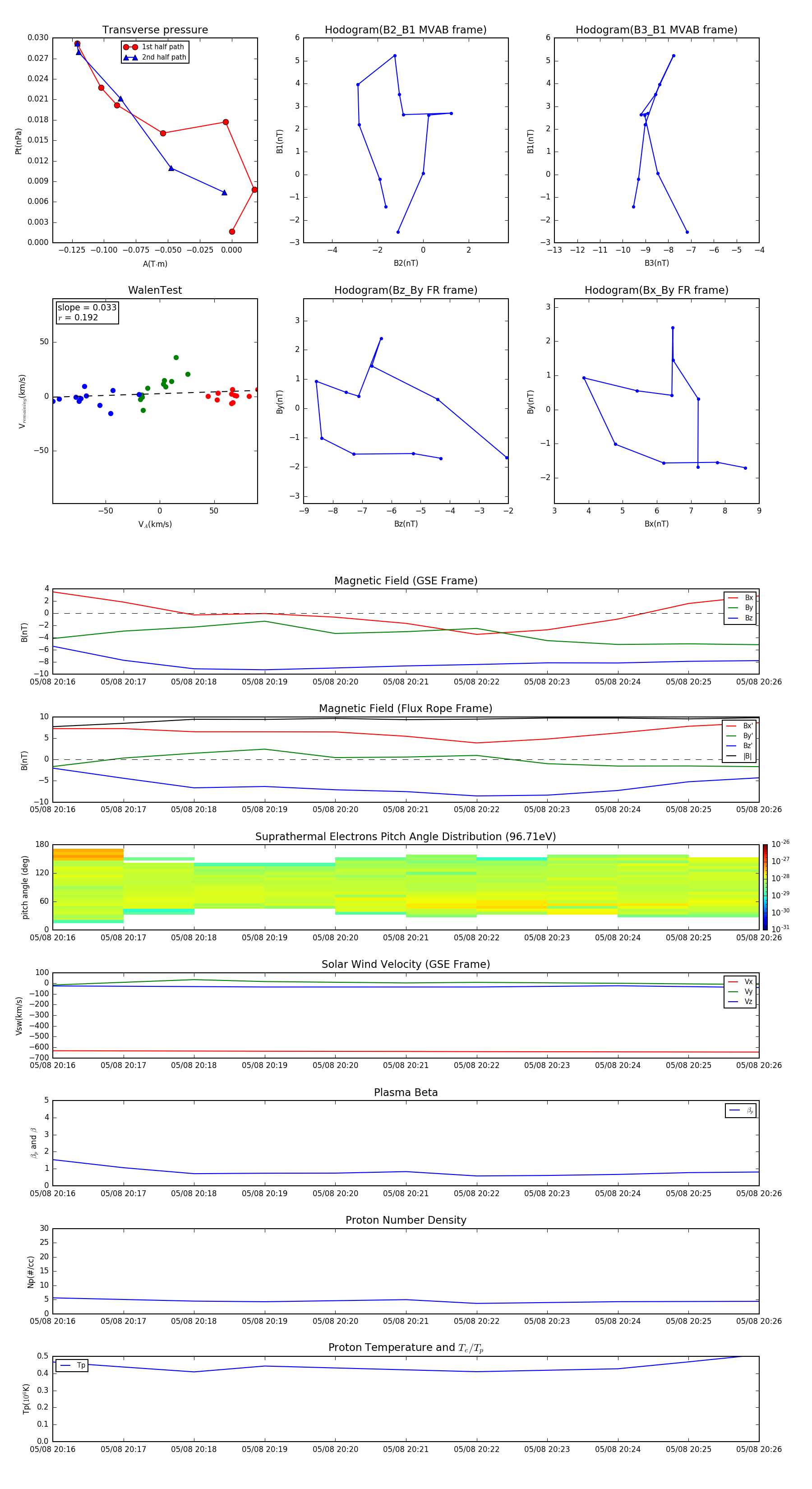Click the Bz' legend entry in Flux Rope panel
The image size is (812, 1489).
click(740, 746)
